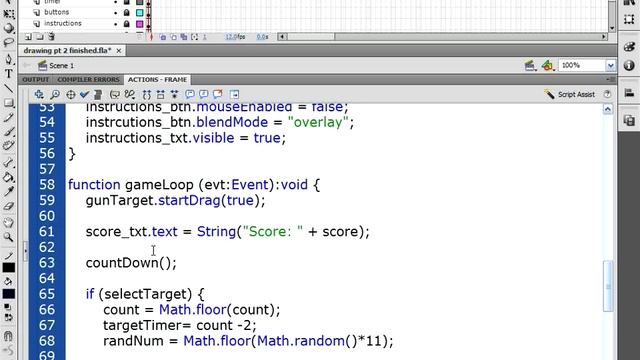Click the Collapse between braces icon
Image resolution: width=640 pixels, height=360 pixels.
pyautogui.click(x=147, y=95)
